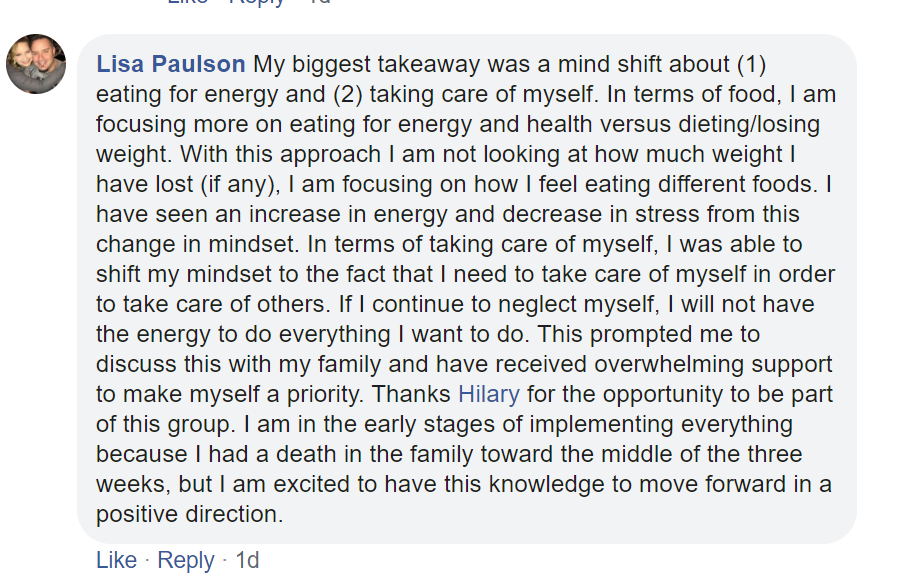Open the tagged Hilary profile link
Viewport: 898px width, 586px height.
[489, 394]
